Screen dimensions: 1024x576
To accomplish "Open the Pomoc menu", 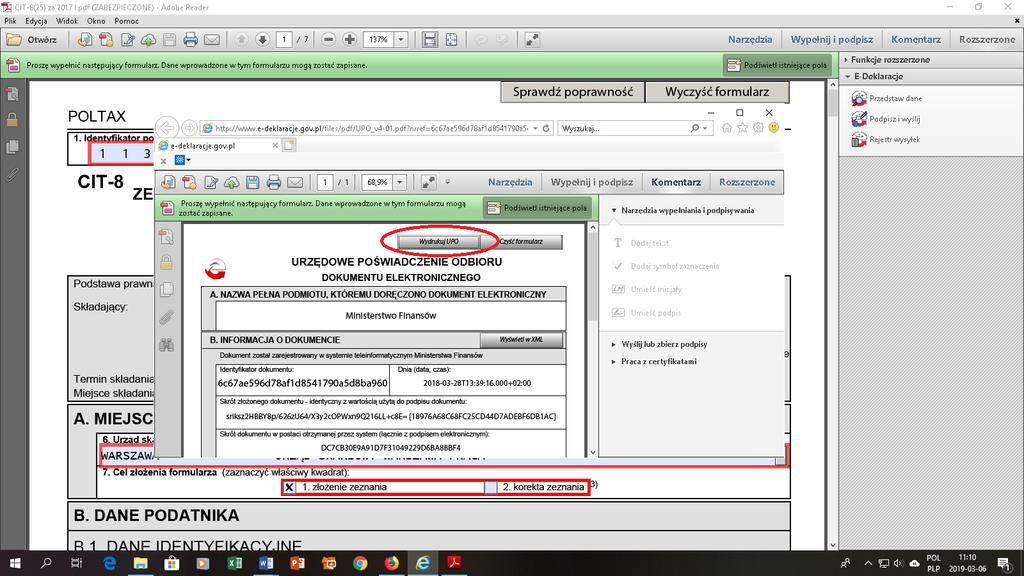I will coord(126,21).
